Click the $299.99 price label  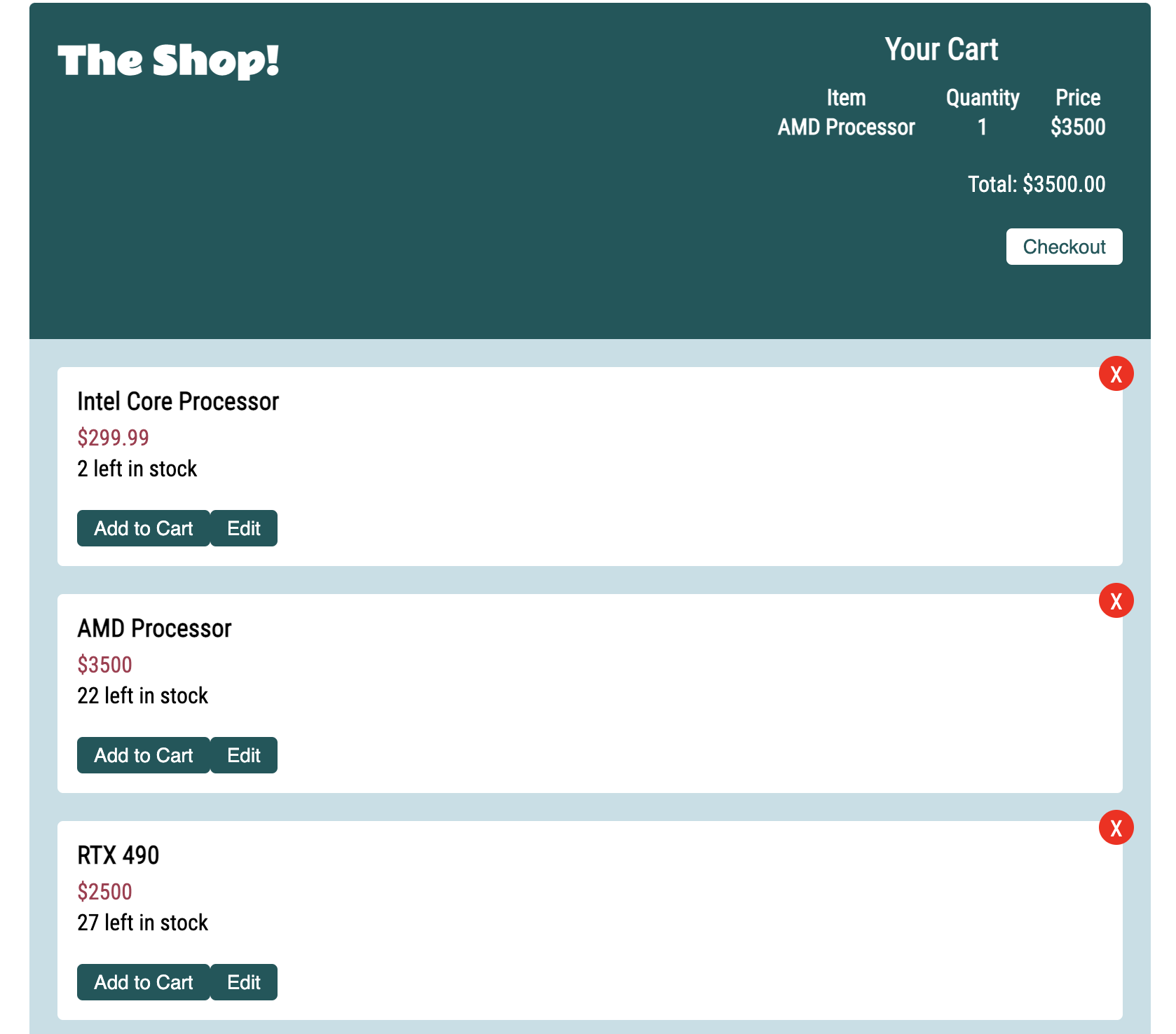(x=113, y=438)
